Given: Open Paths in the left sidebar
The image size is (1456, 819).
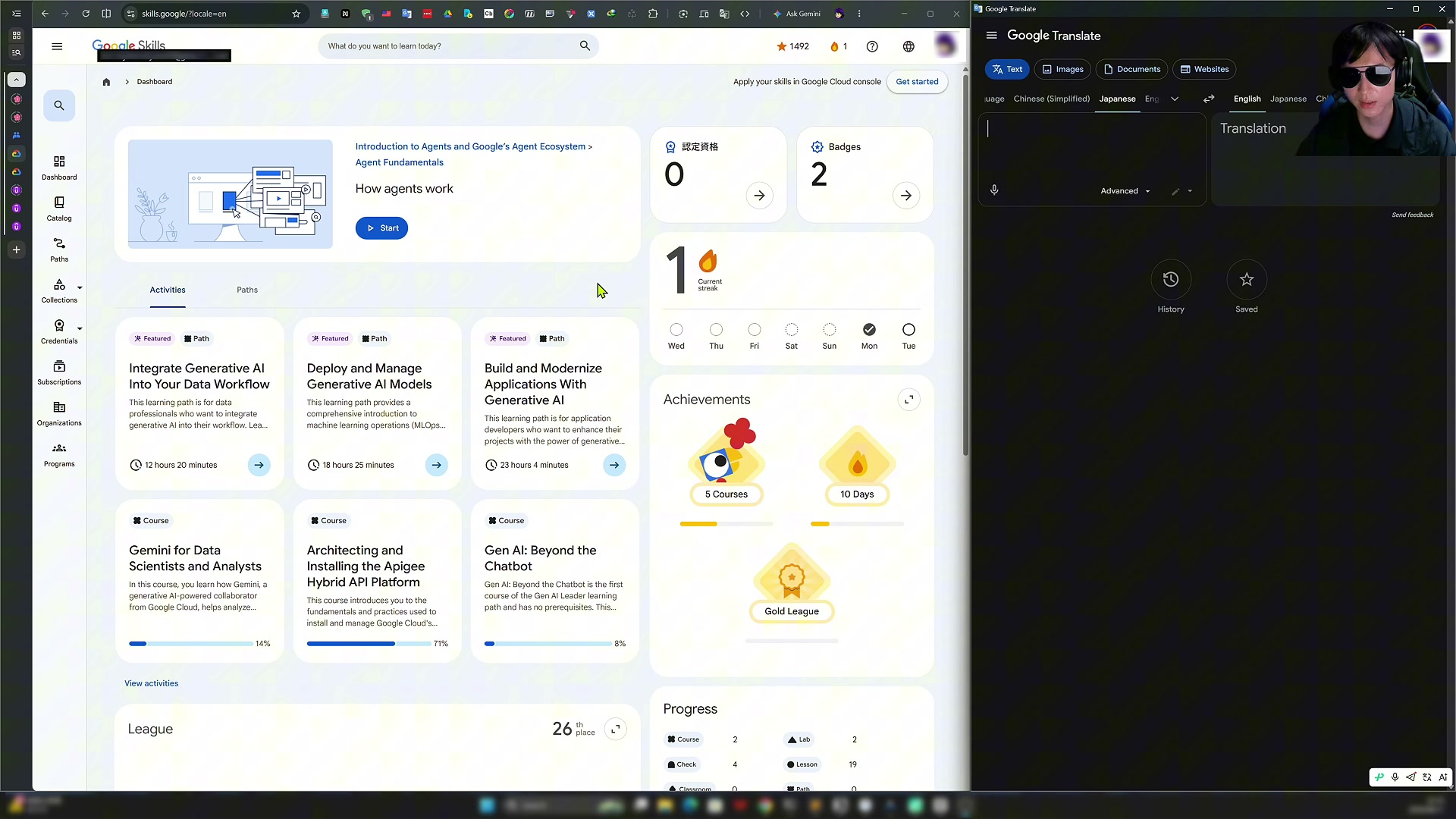Looking at the screenshot, I should [x=59, y=249].
